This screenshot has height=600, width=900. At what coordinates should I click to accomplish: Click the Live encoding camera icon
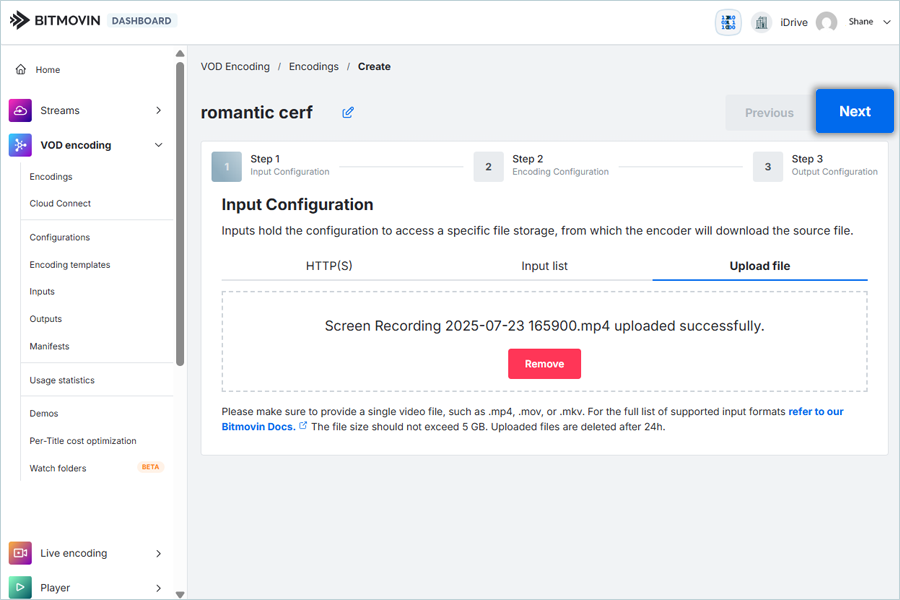[20, 553]
